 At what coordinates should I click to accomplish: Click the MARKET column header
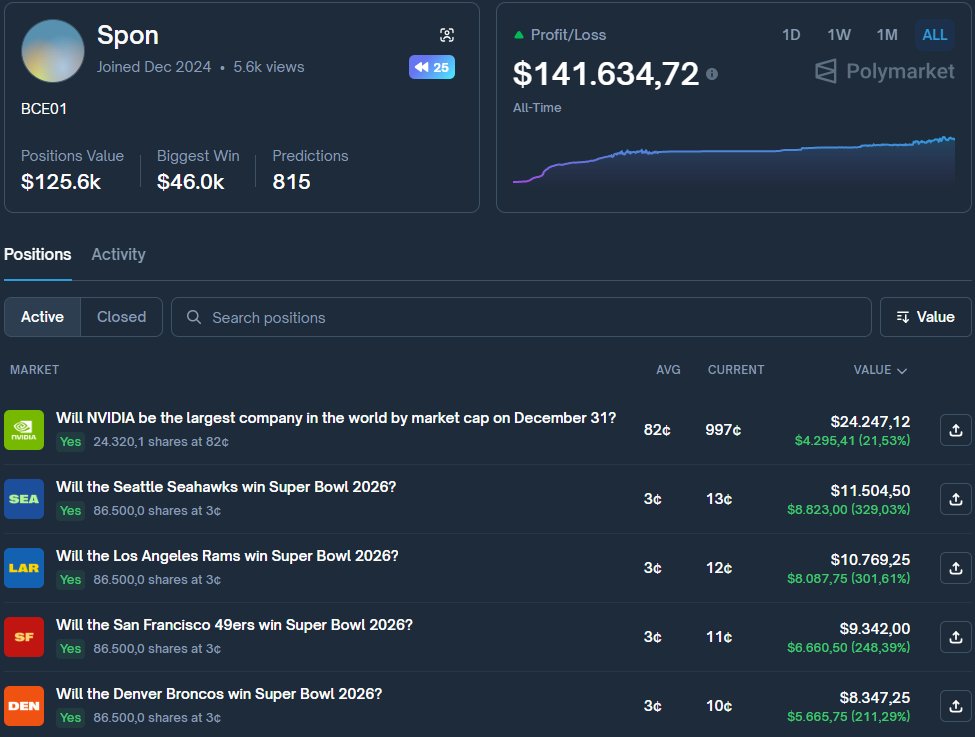34,370
